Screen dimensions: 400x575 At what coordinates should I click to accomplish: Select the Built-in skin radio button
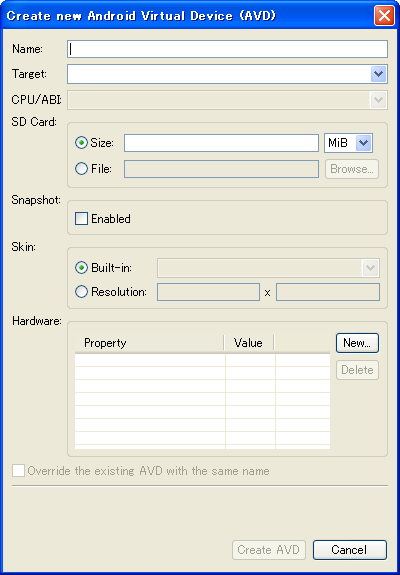81,268
